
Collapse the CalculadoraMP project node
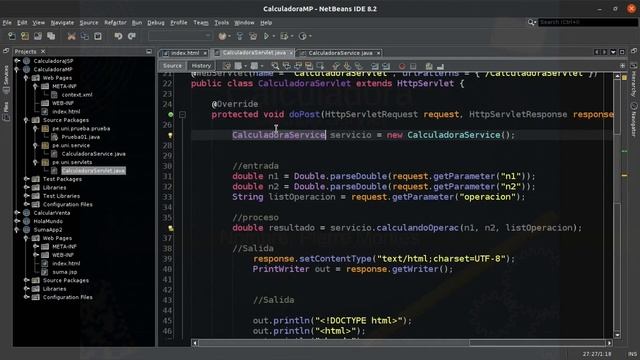(x=17, y=69)
